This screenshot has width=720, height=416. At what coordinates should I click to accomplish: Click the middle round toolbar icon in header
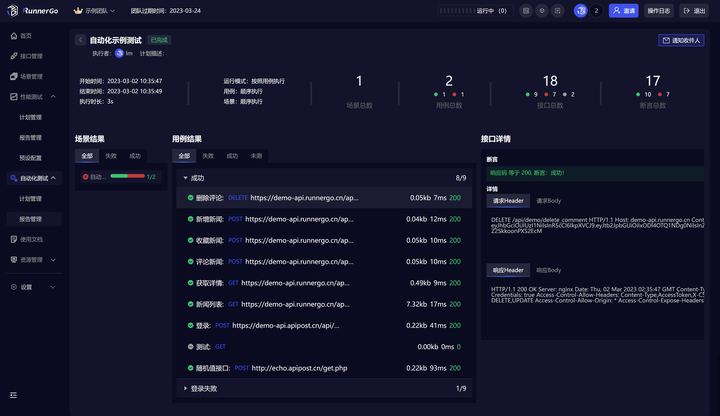(x=542, y=11)
